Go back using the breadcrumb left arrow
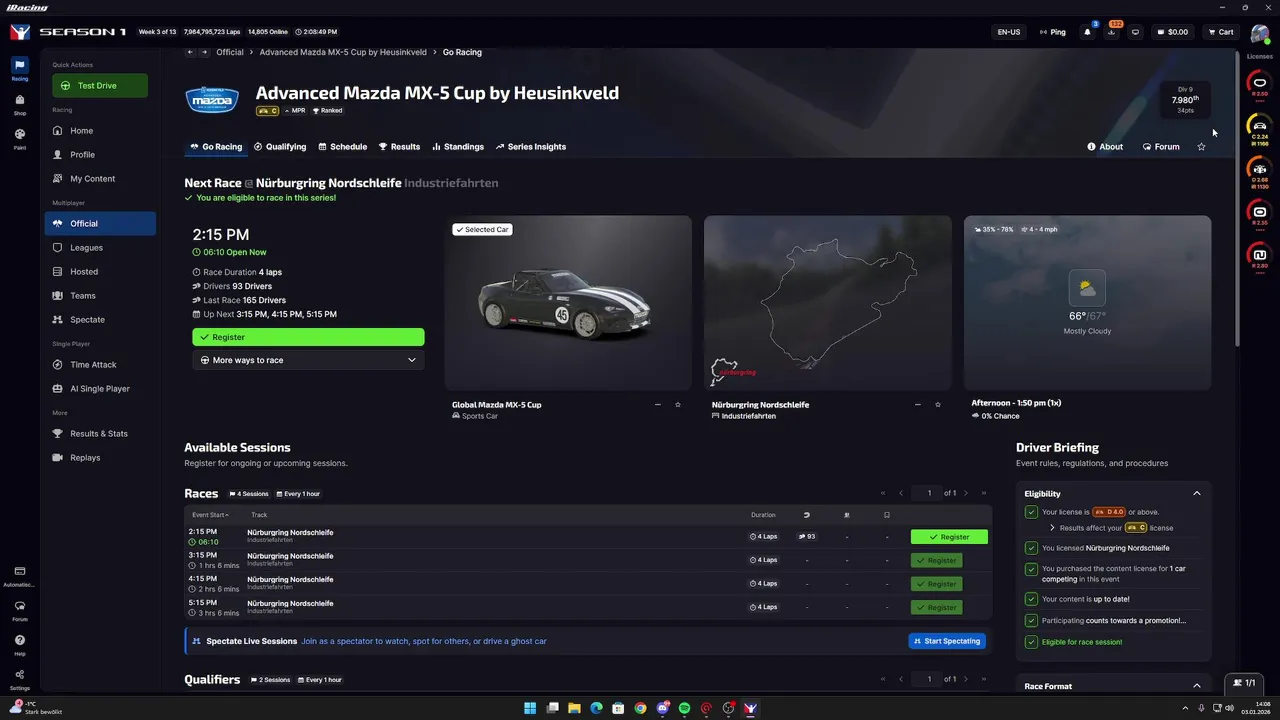This screenshot has width=1280, height=720. (189, 52)
